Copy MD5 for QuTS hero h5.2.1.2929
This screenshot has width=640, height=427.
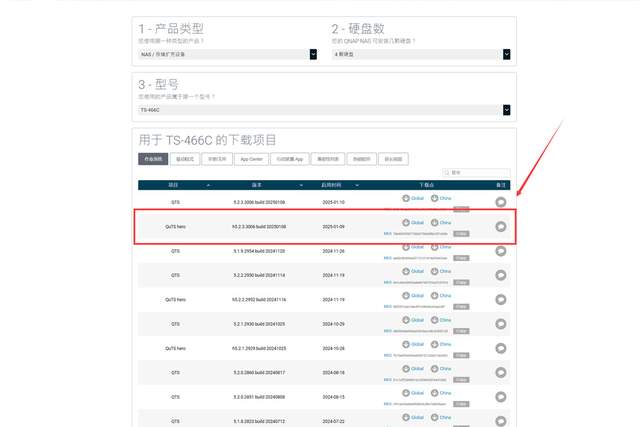[x=461, y=356]
